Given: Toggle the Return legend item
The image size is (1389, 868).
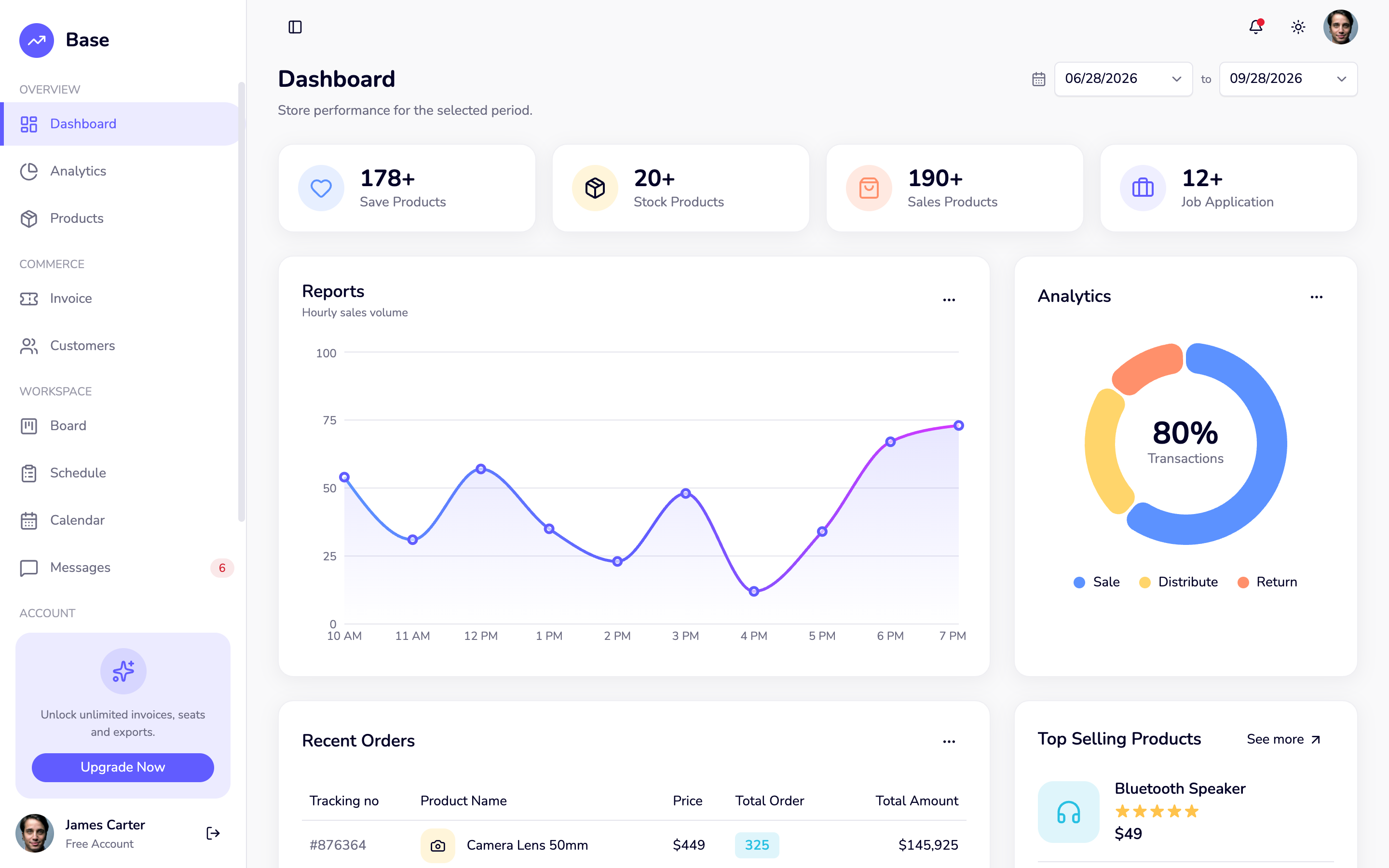Looking at the screenshot, I should click(1267, 582).
